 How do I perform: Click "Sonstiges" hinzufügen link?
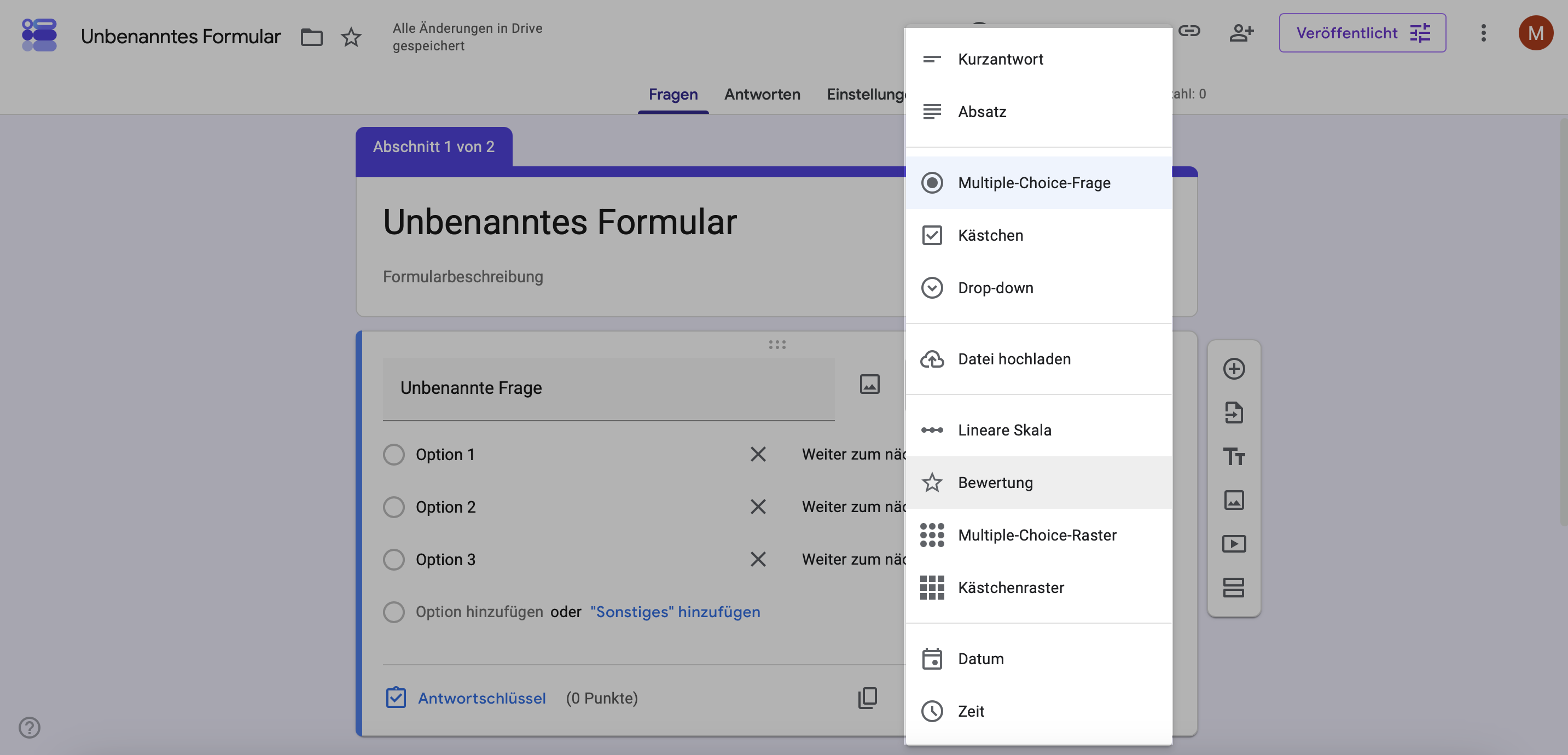[675, 611]
